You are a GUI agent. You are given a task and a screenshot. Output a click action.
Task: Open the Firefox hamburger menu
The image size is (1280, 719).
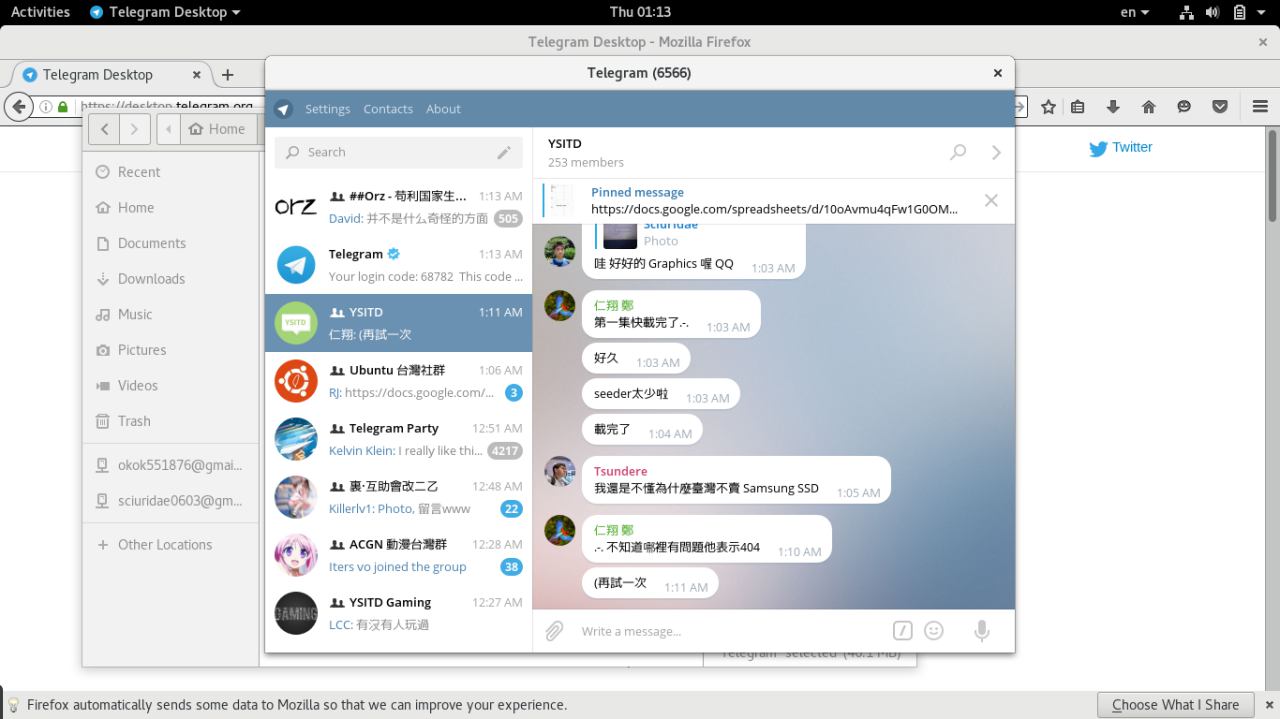[1258, 107]
